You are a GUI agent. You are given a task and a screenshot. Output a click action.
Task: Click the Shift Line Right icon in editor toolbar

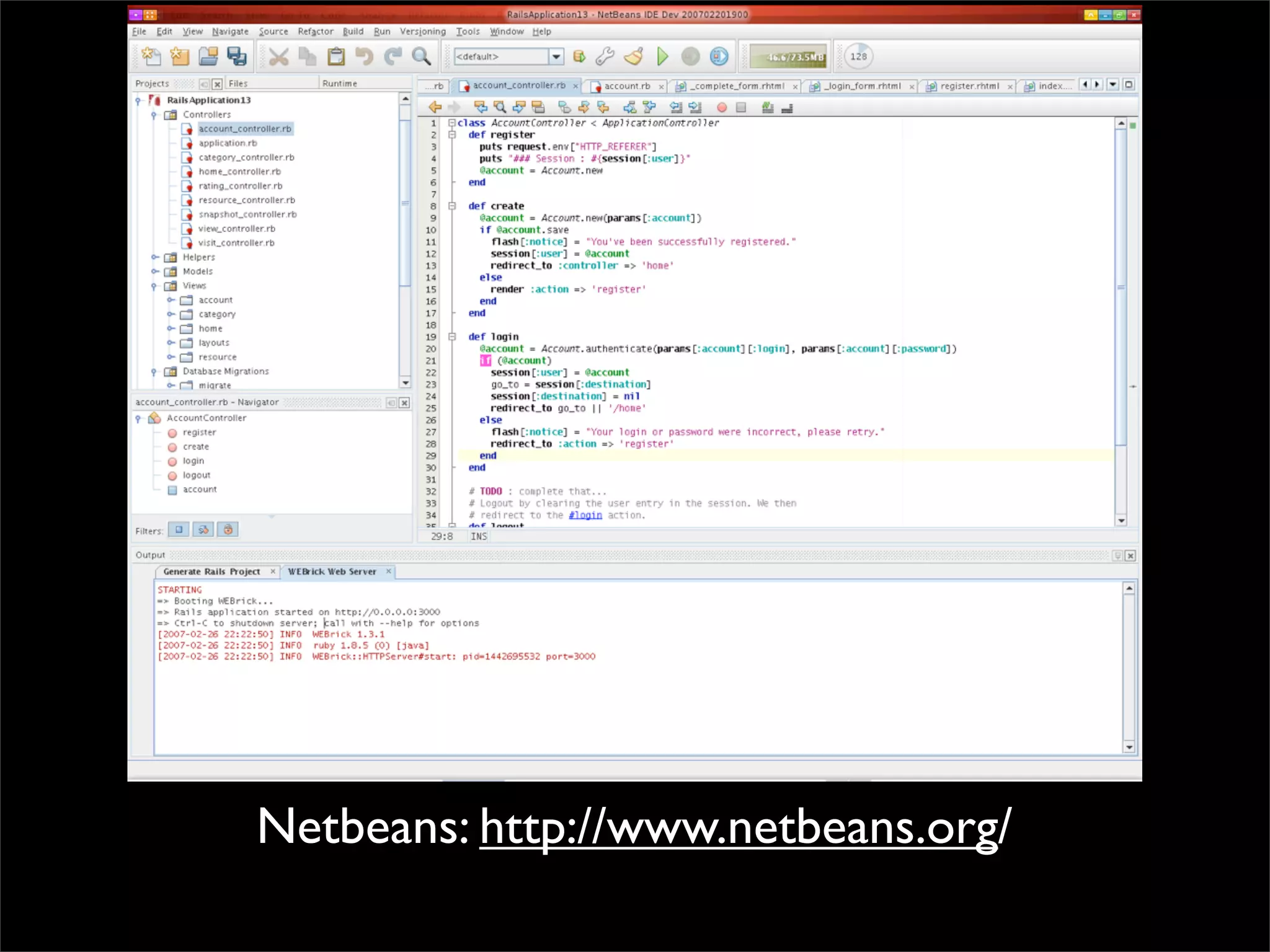coord(695,107)
